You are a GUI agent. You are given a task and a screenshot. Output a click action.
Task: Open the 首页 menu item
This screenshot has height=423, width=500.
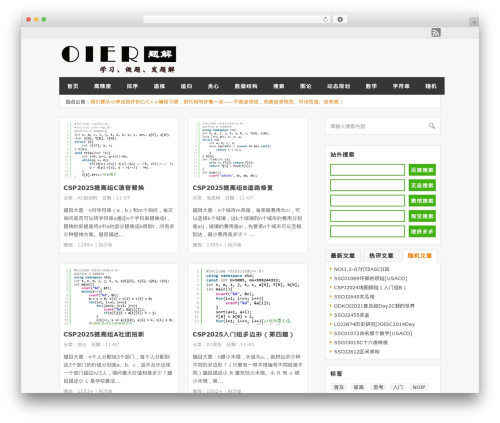(x=73, y=86)
